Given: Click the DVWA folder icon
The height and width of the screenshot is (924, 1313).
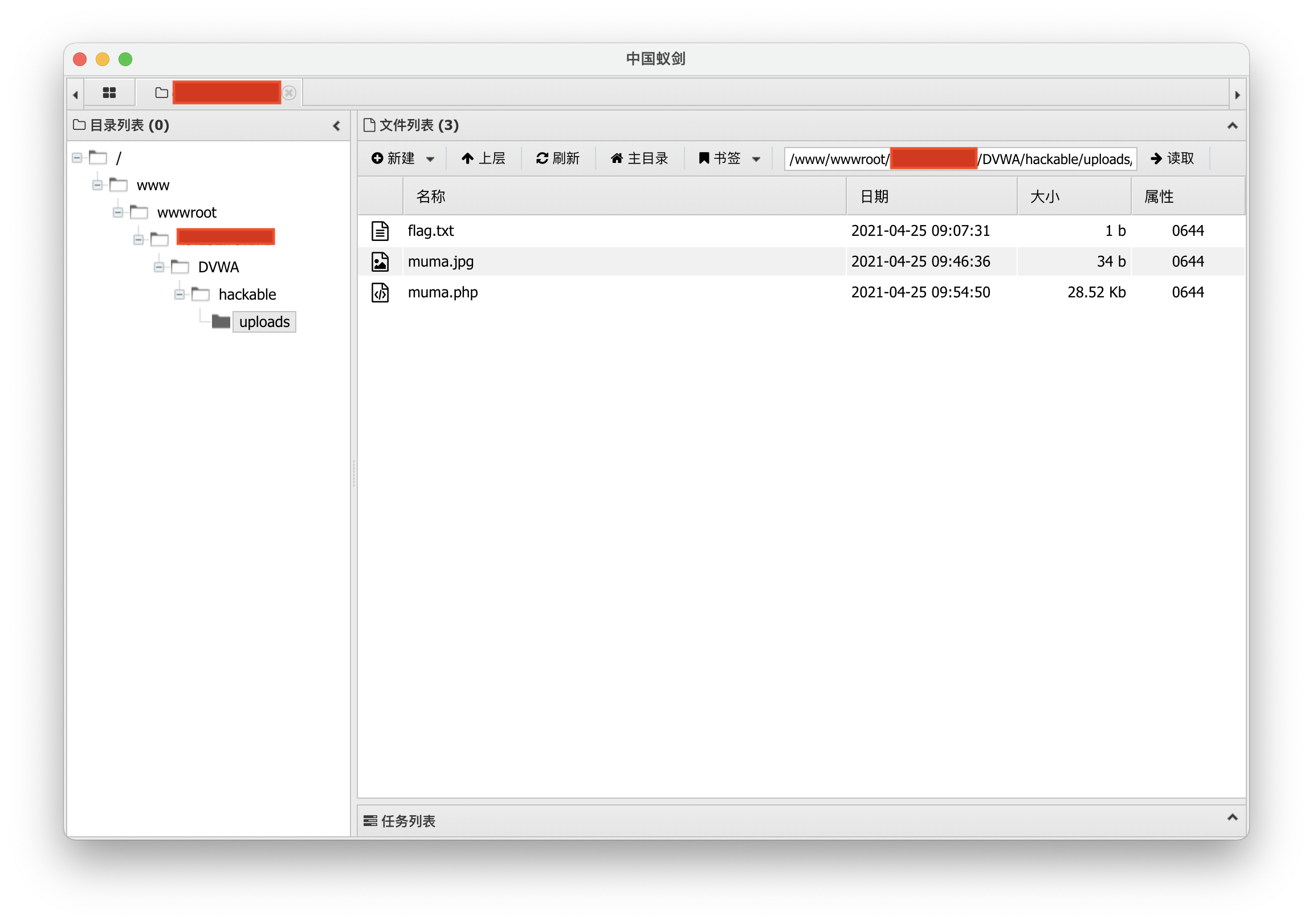Looking at the screenshot, I should [x=180, y=267].
